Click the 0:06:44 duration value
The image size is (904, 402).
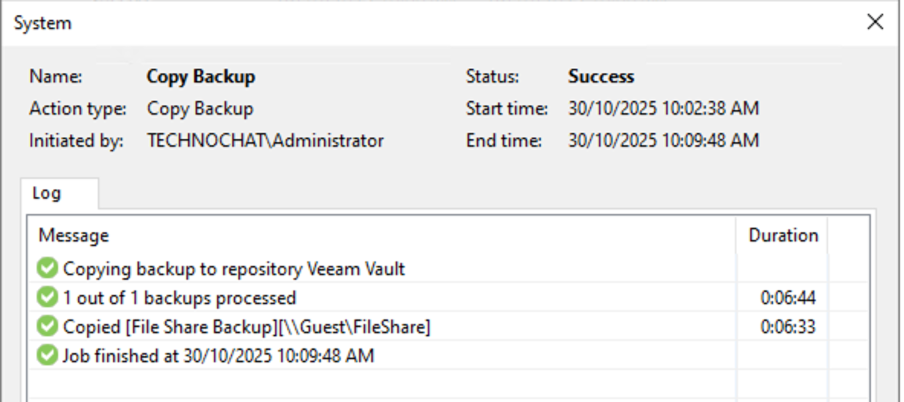789,297
